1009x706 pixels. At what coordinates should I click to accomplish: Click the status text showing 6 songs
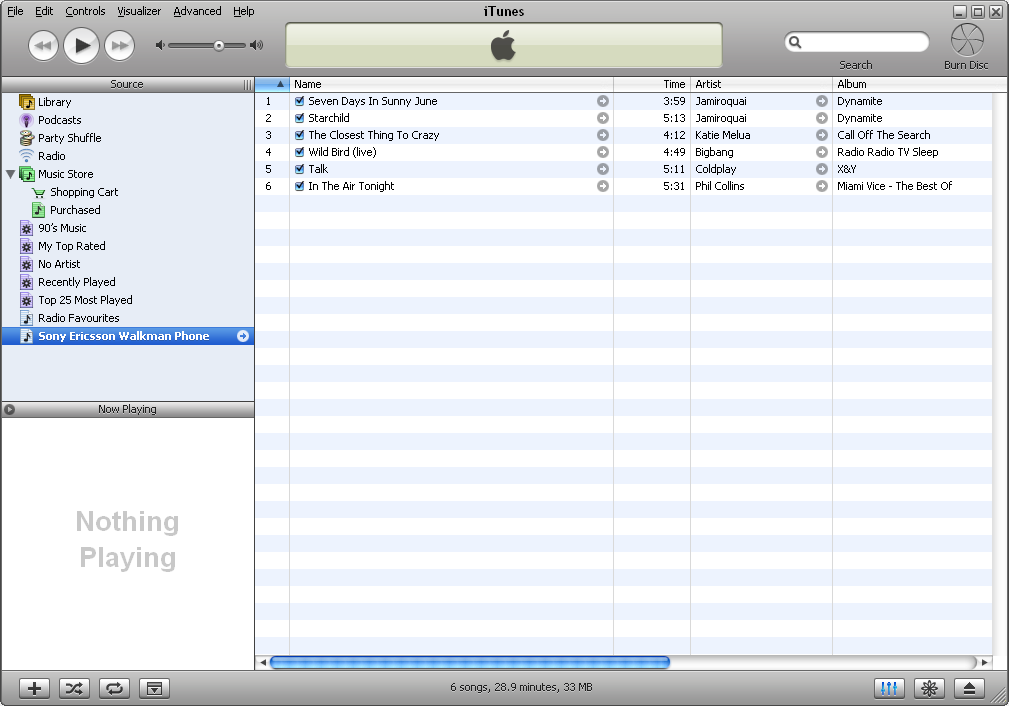[521, 687]
